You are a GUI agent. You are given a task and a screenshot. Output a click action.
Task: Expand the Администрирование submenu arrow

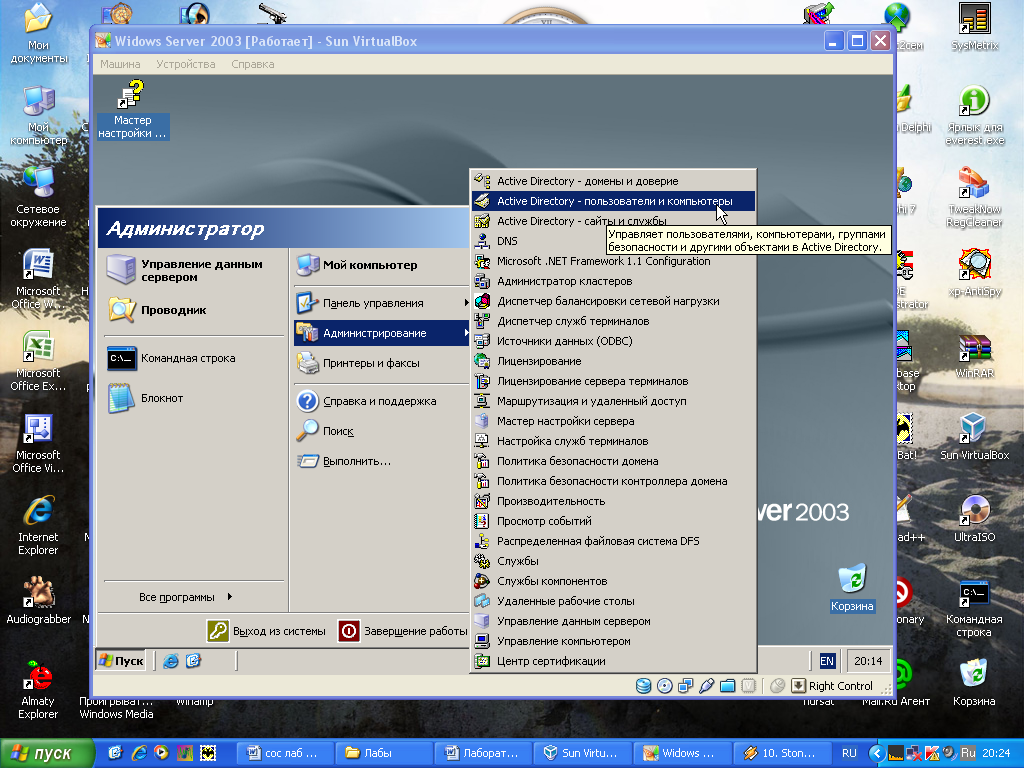point(466,333)
